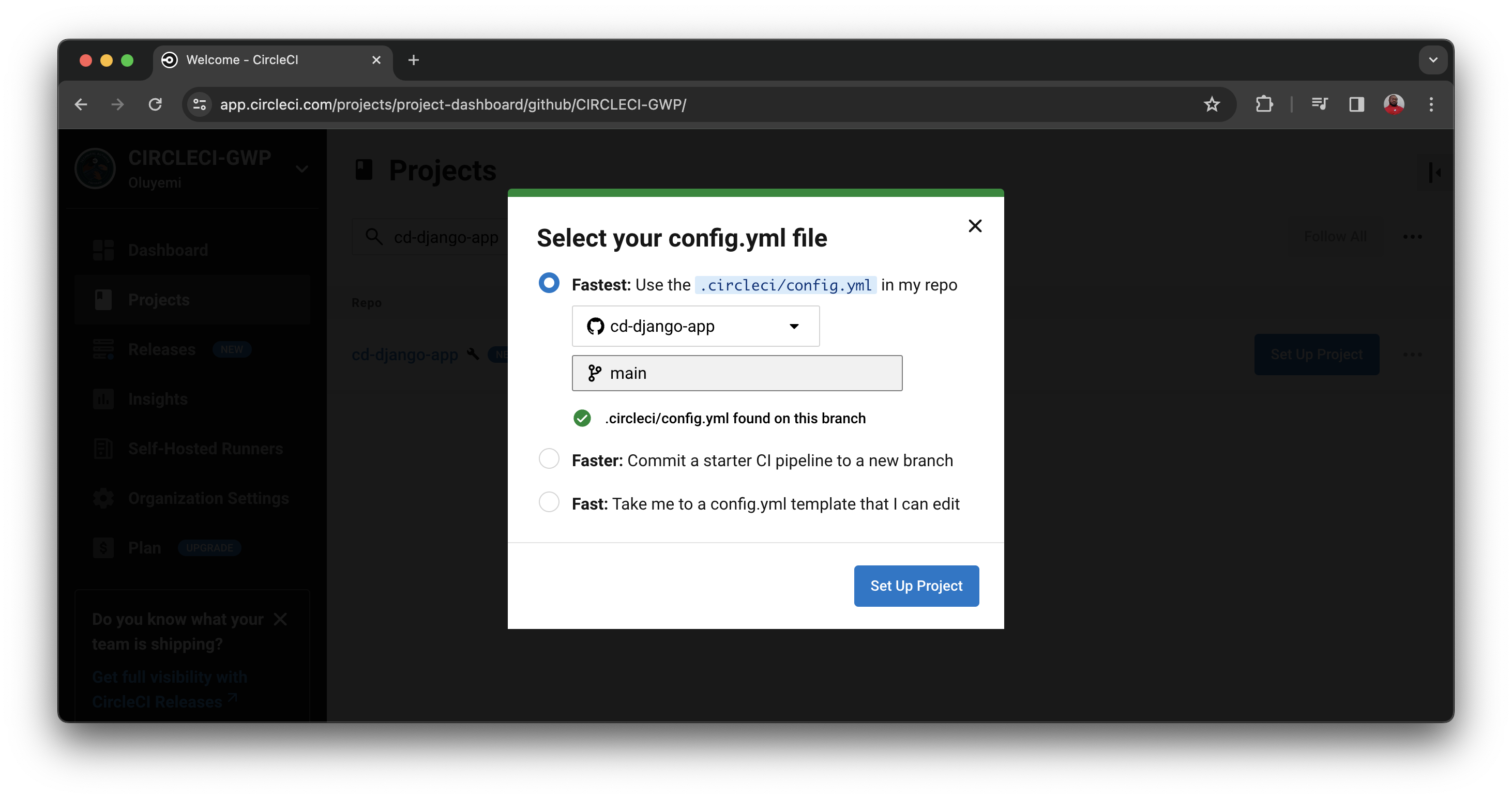This screenshot has height=799, width=1512.
Task: Click the GitHub logo inside repo selector
Action: 595,326
